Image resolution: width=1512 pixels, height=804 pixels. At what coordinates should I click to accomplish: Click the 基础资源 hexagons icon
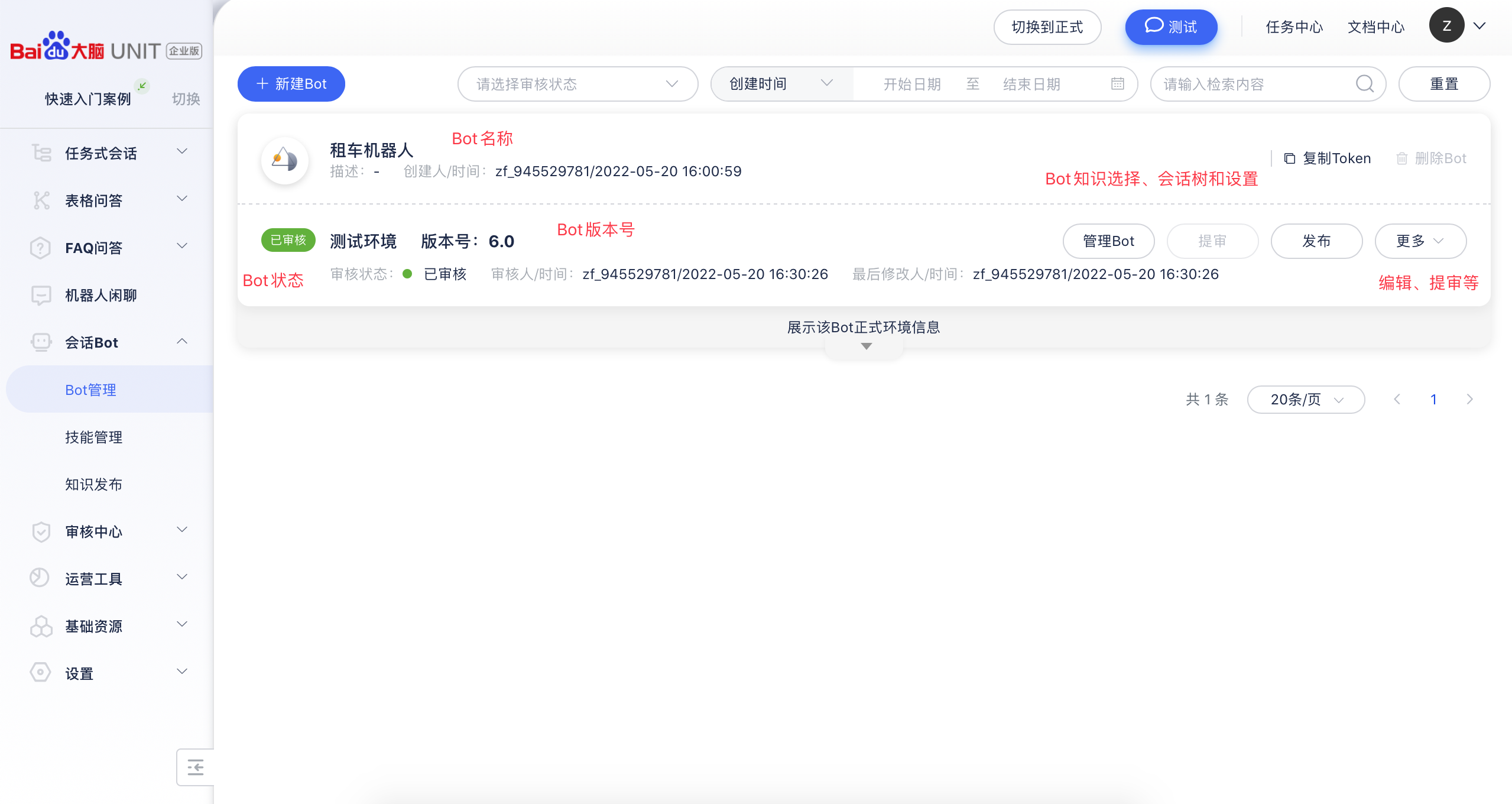click(41, 626)
